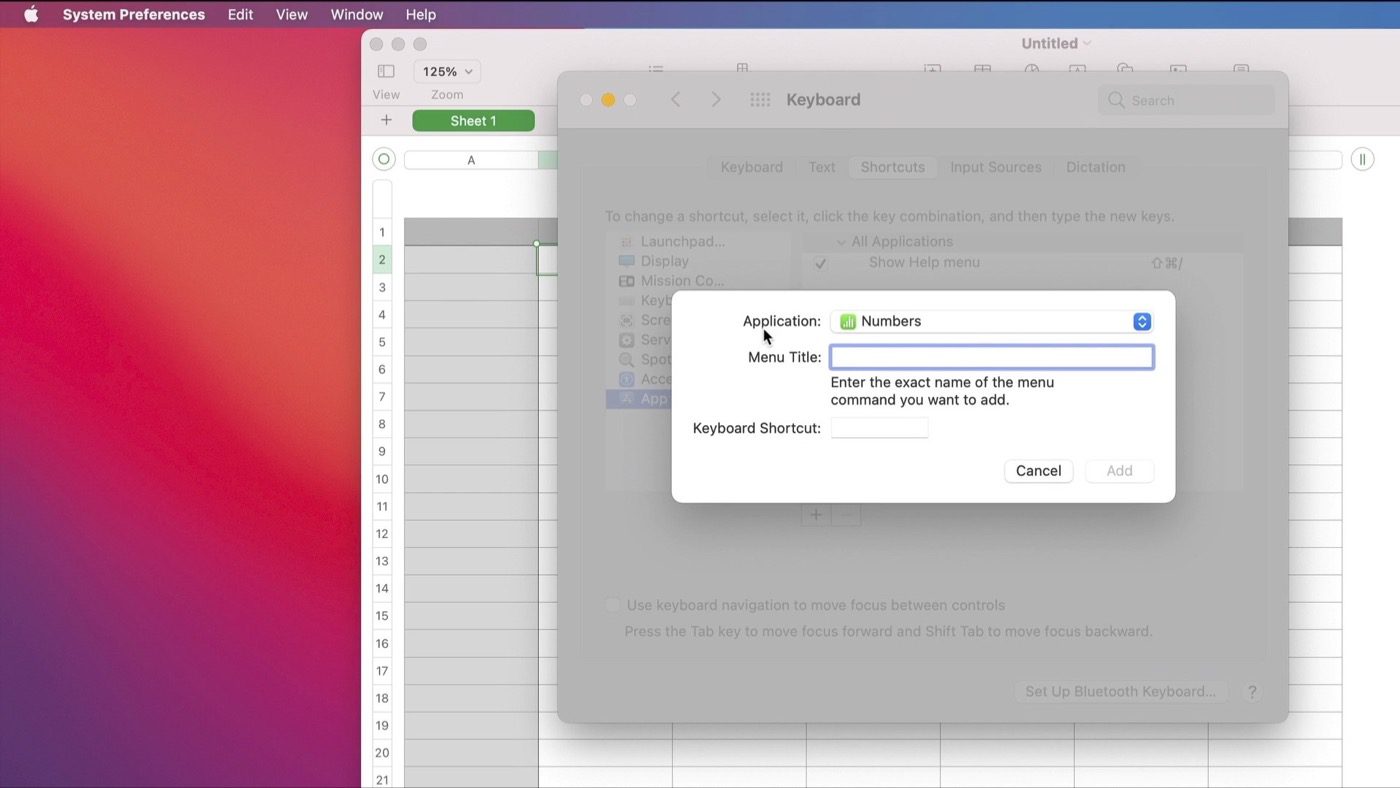The width and height of the screenshot is (1400, 788).
Task: Click the Keyboard Shortcut field
Action: click(x=879, y=428)
